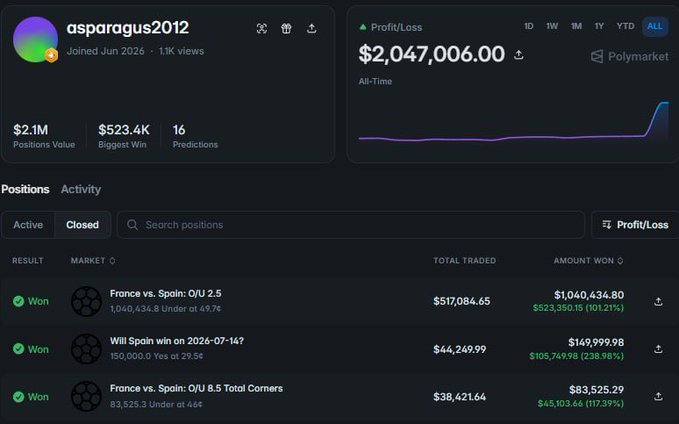Click the $523,350.15 (101.21%) profit
This screenshot has width=679, height=424.
click(578, 308)
